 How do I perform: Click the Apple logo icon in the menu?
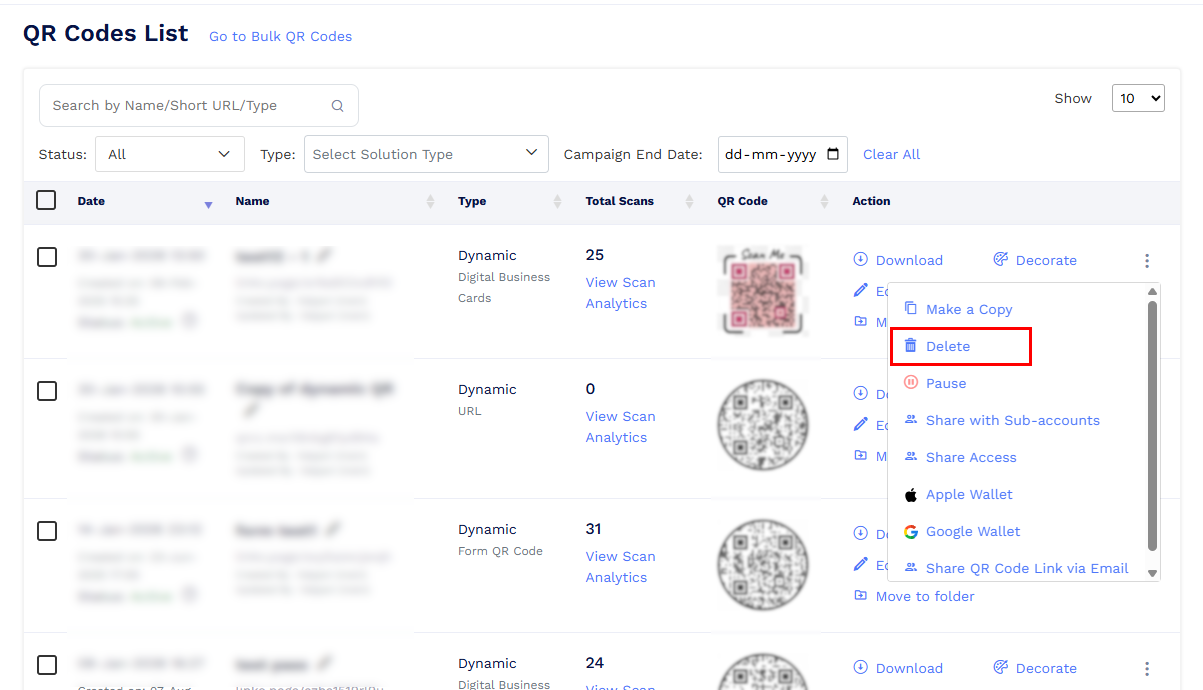(x=911, y=494)
